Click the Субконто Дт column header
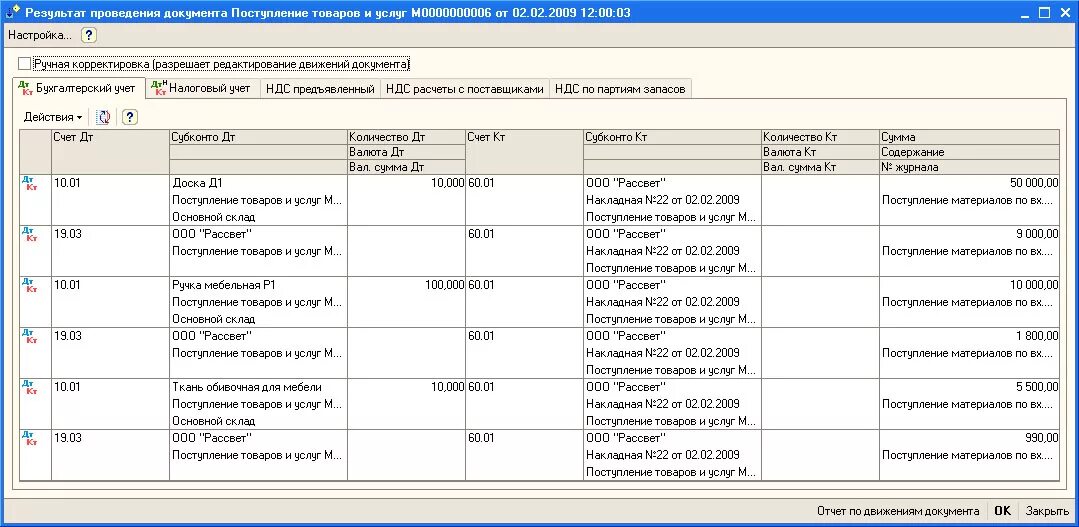 (x=258, y=137)
